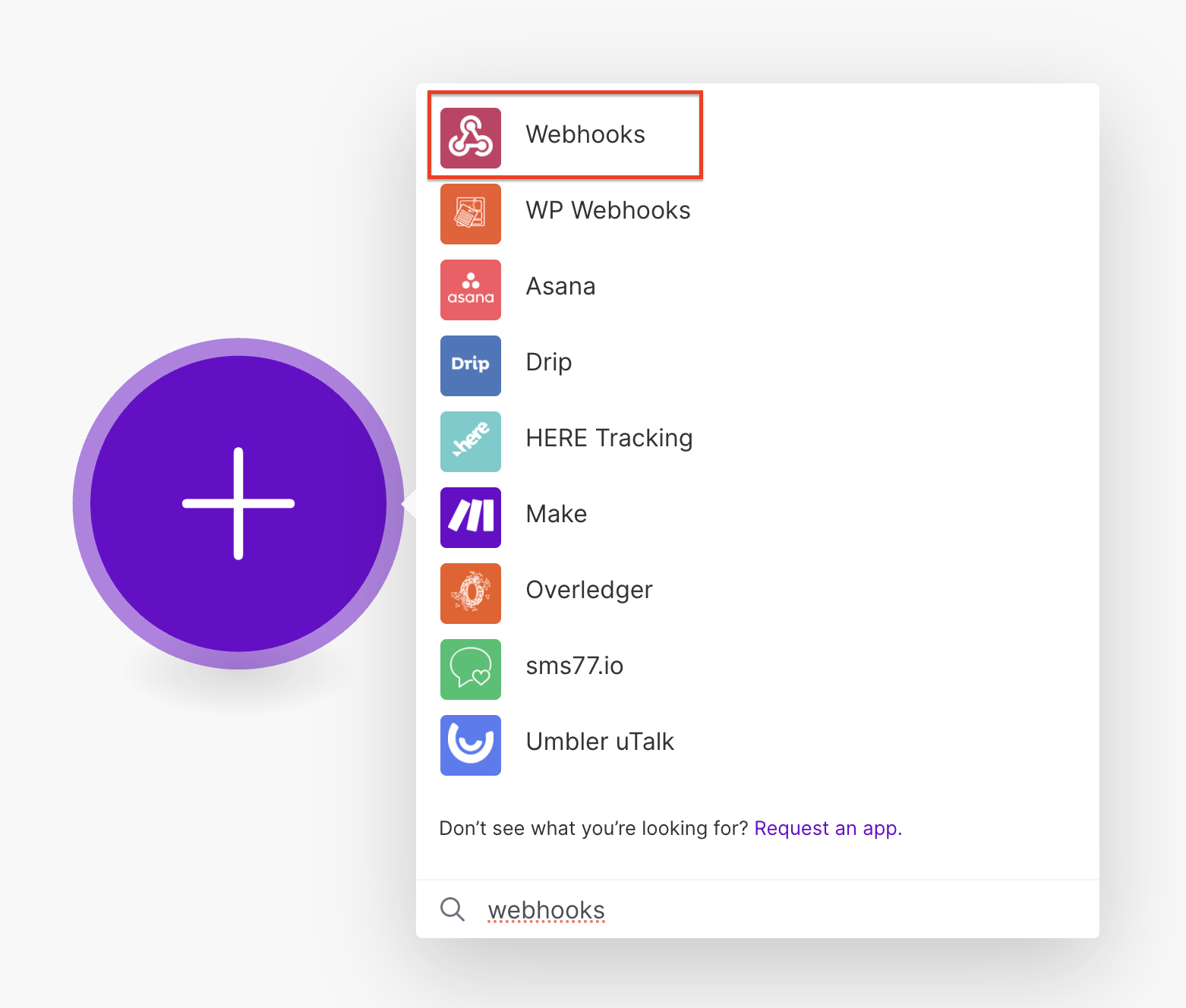Choose the WP Webhooks list label
The height and width of the screenshot is (1008, 1186).
click(608, 210)
